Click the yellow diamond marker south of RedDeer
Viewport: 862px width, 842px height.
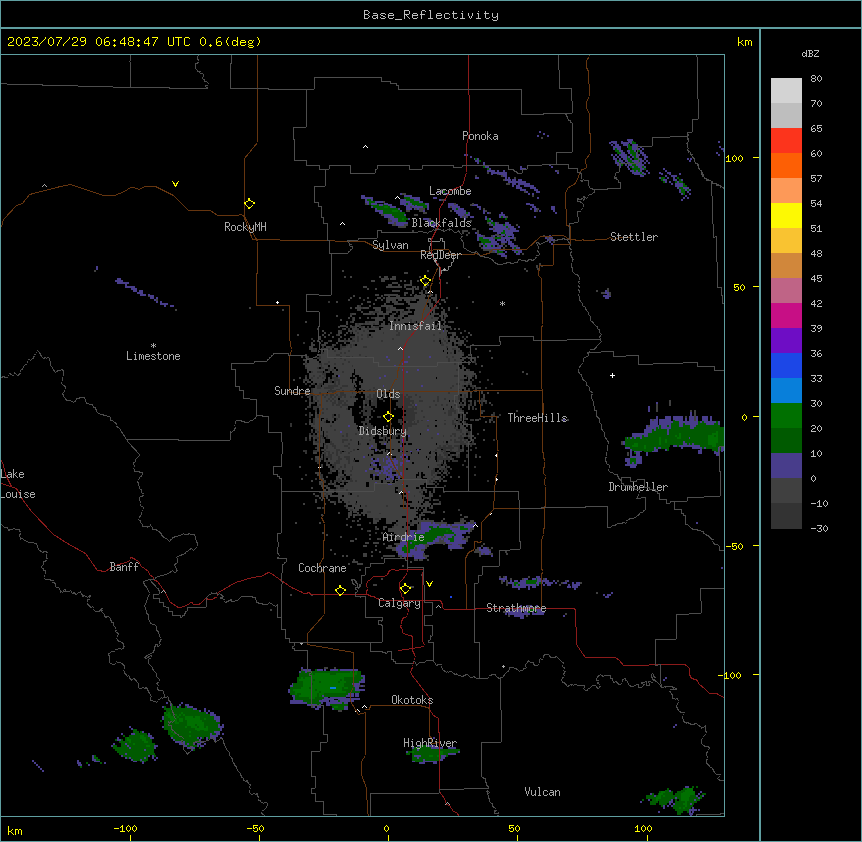coord(426,281)
